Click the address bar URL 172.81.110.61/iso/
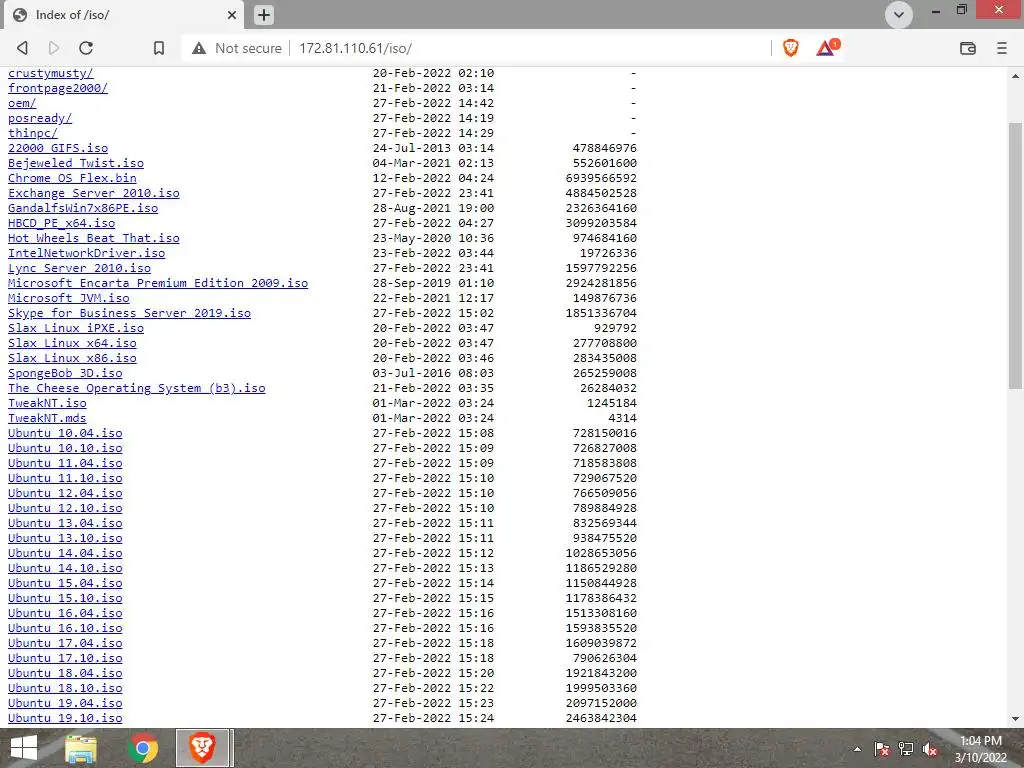Screen dimensions: 1024x768 point(355,48)
